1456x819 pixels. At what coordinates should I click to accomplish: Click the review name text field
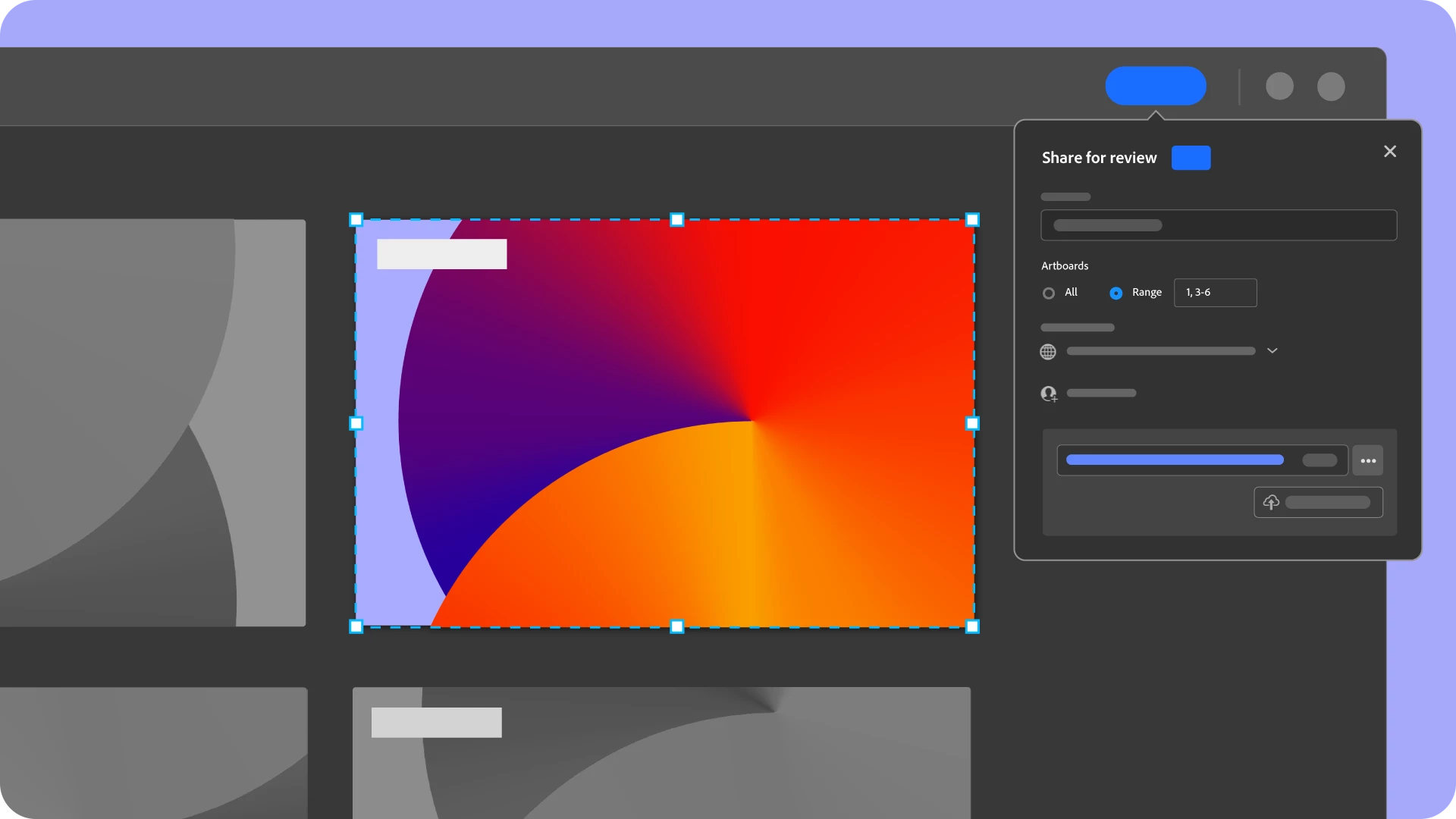pos(1218,225)
